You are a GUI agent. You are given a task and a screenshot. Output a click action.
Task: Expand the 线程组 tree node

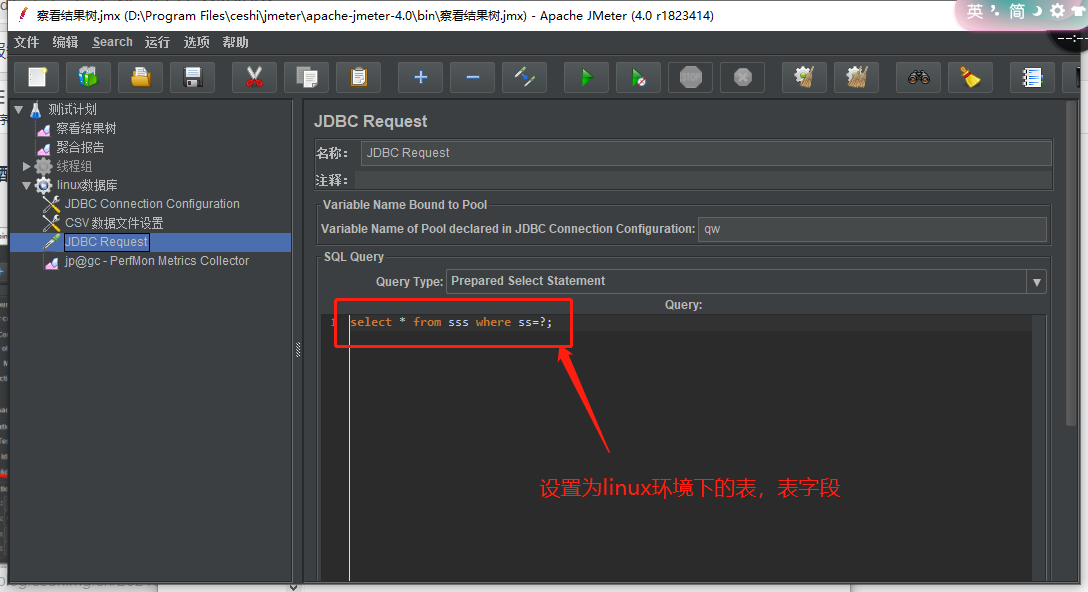pyautogui.click(x=26, y=167)
